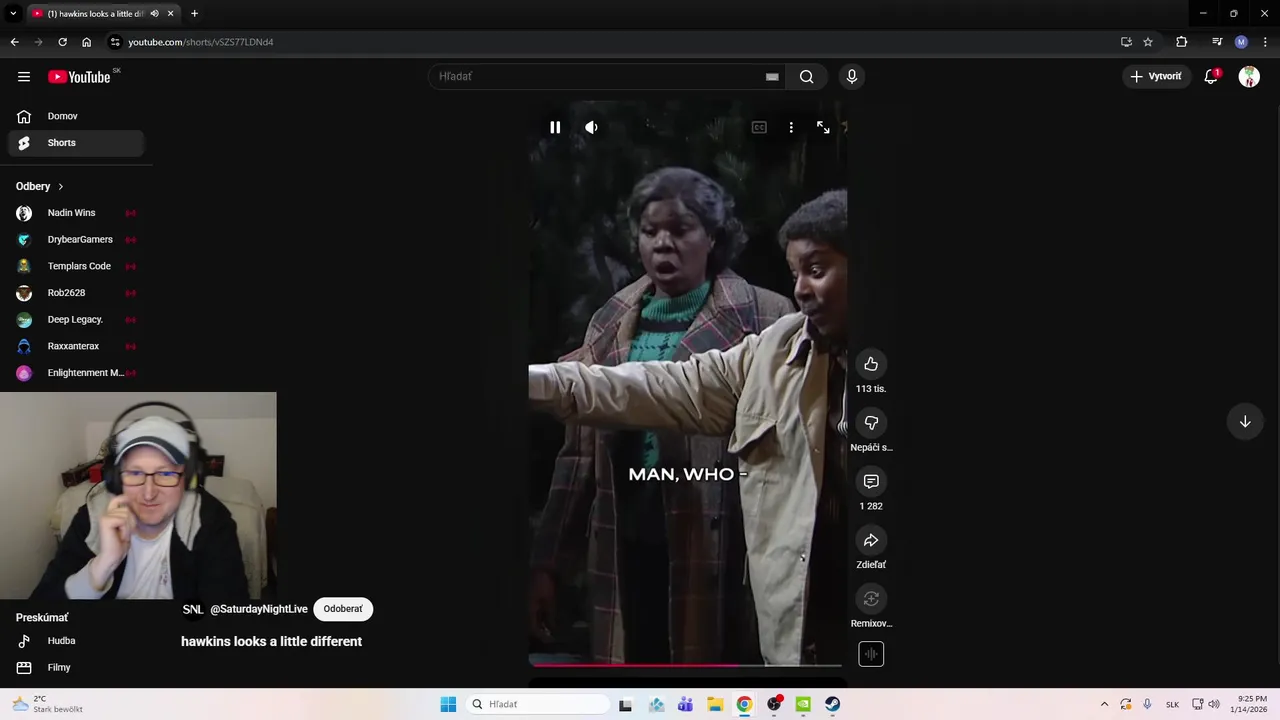Dislike this Short
This screenshot has width=1280, height=720.
(x=871, y=423)
